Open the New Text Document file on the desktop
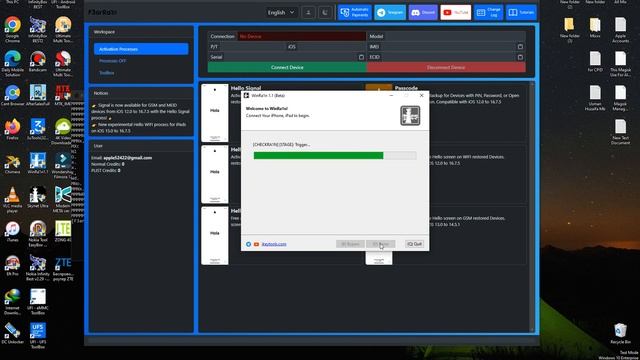 click(620, 132)
